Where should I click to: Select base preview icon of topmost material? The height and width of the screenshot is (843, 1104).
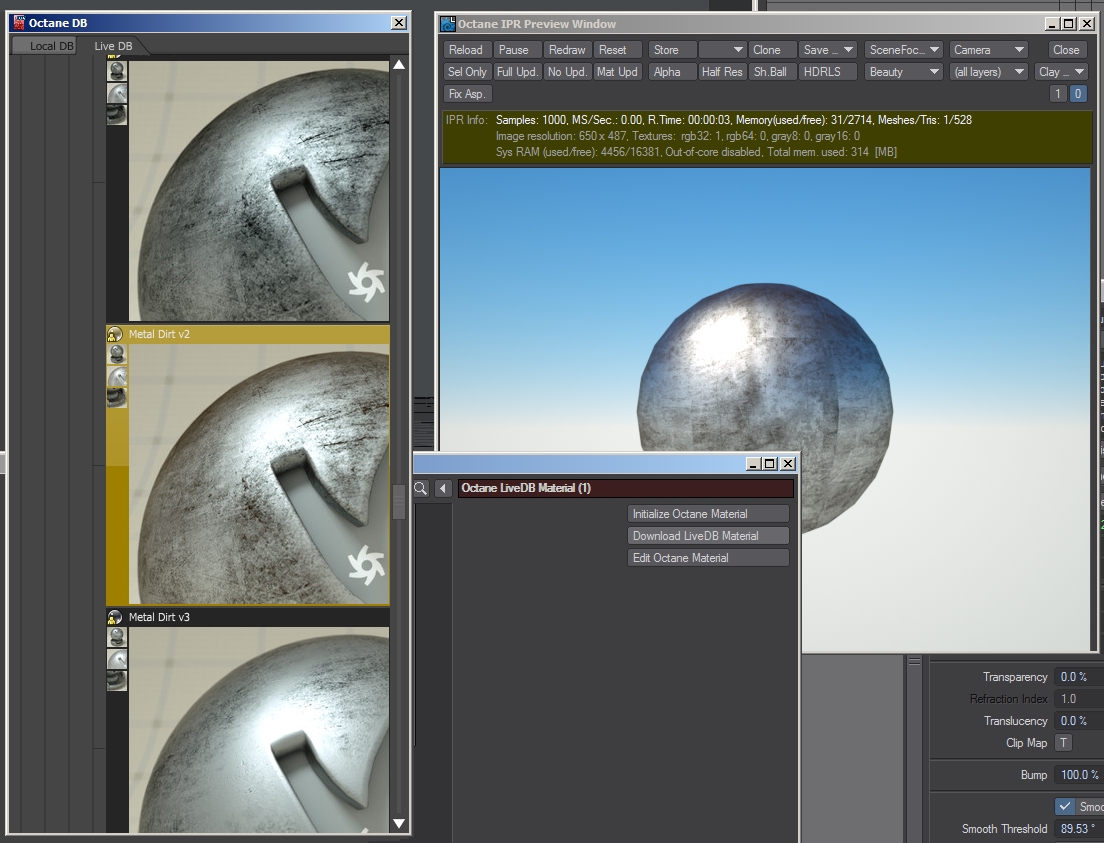click(117, 115)
